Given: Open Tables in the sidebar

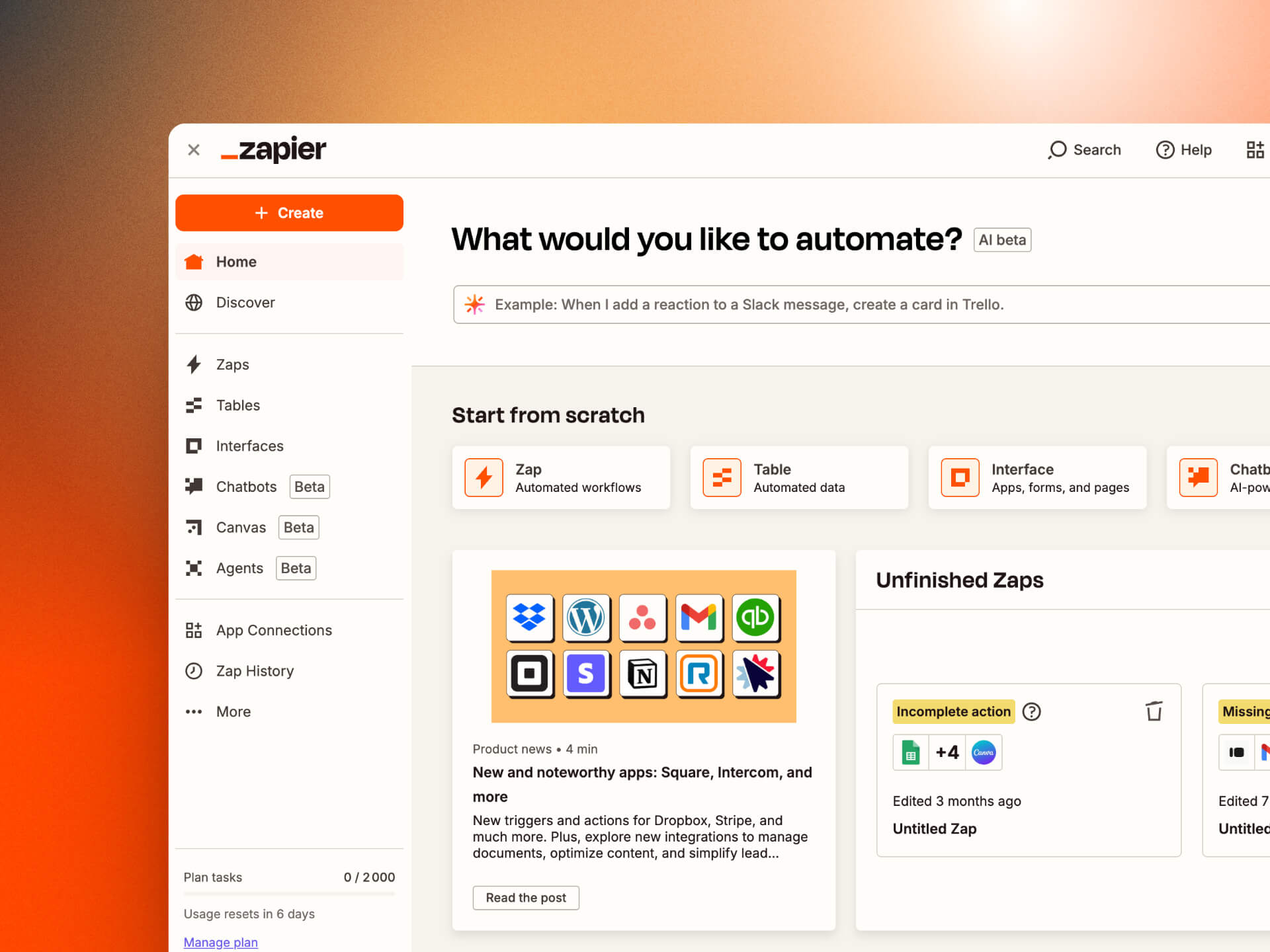Looking at the screenshot, I should pos(289,405).
